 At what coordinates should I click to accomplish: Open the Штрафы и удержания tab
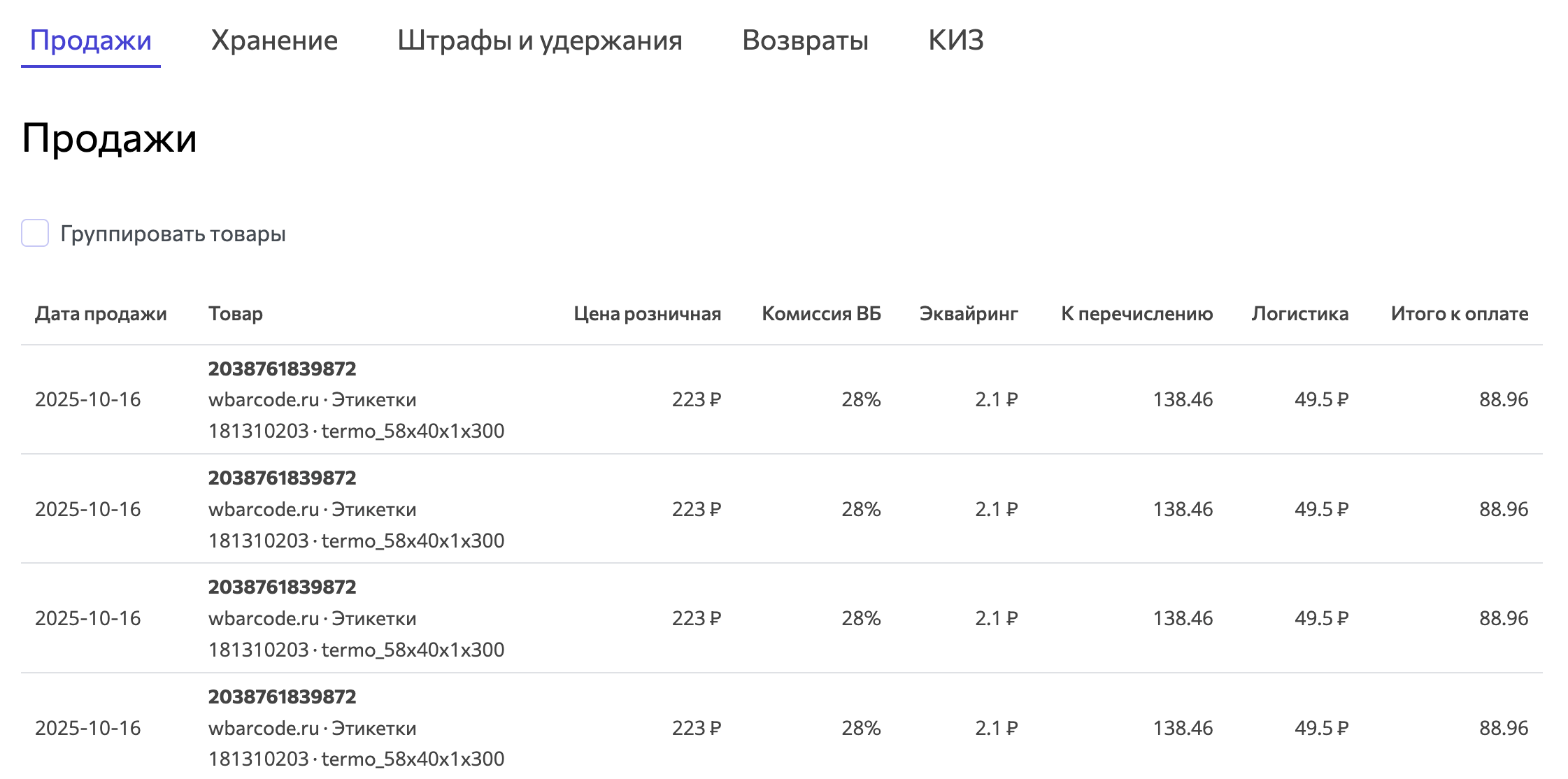click(x=540, y=40)
